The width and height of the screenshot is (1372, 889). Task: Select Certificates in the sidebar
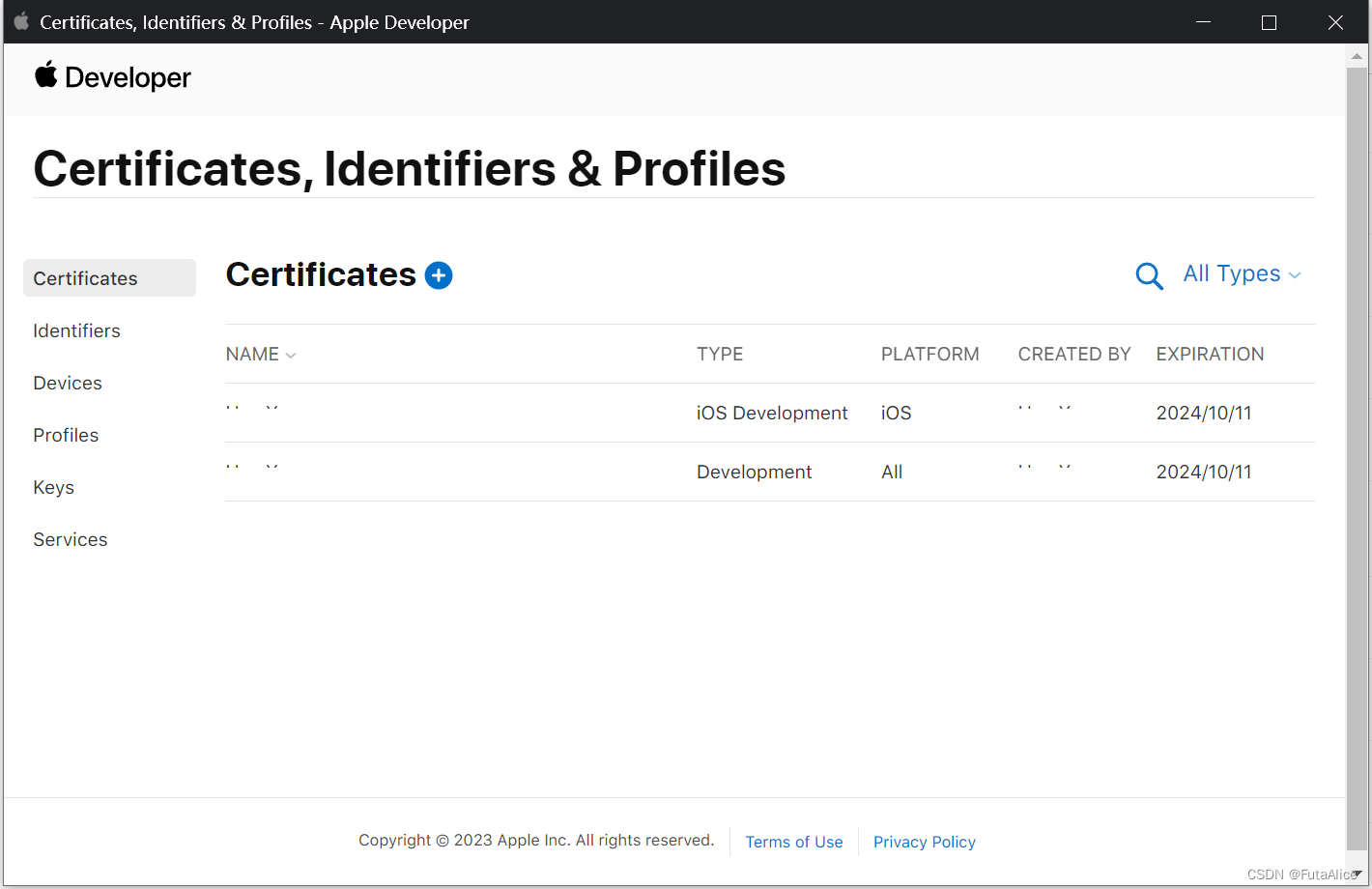109,278
